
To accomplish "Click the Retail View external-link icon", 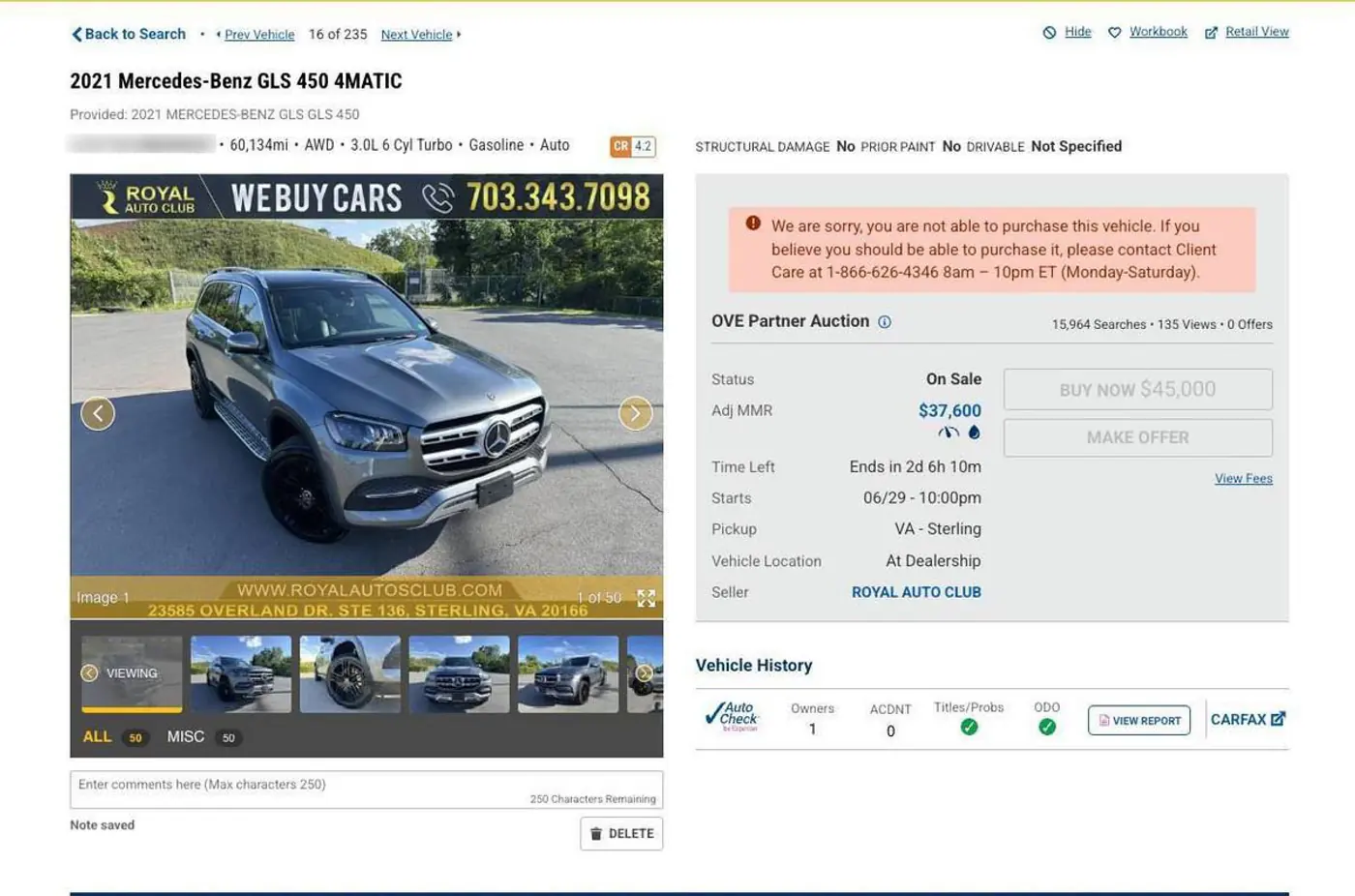I will click(x=1211, y=33).
